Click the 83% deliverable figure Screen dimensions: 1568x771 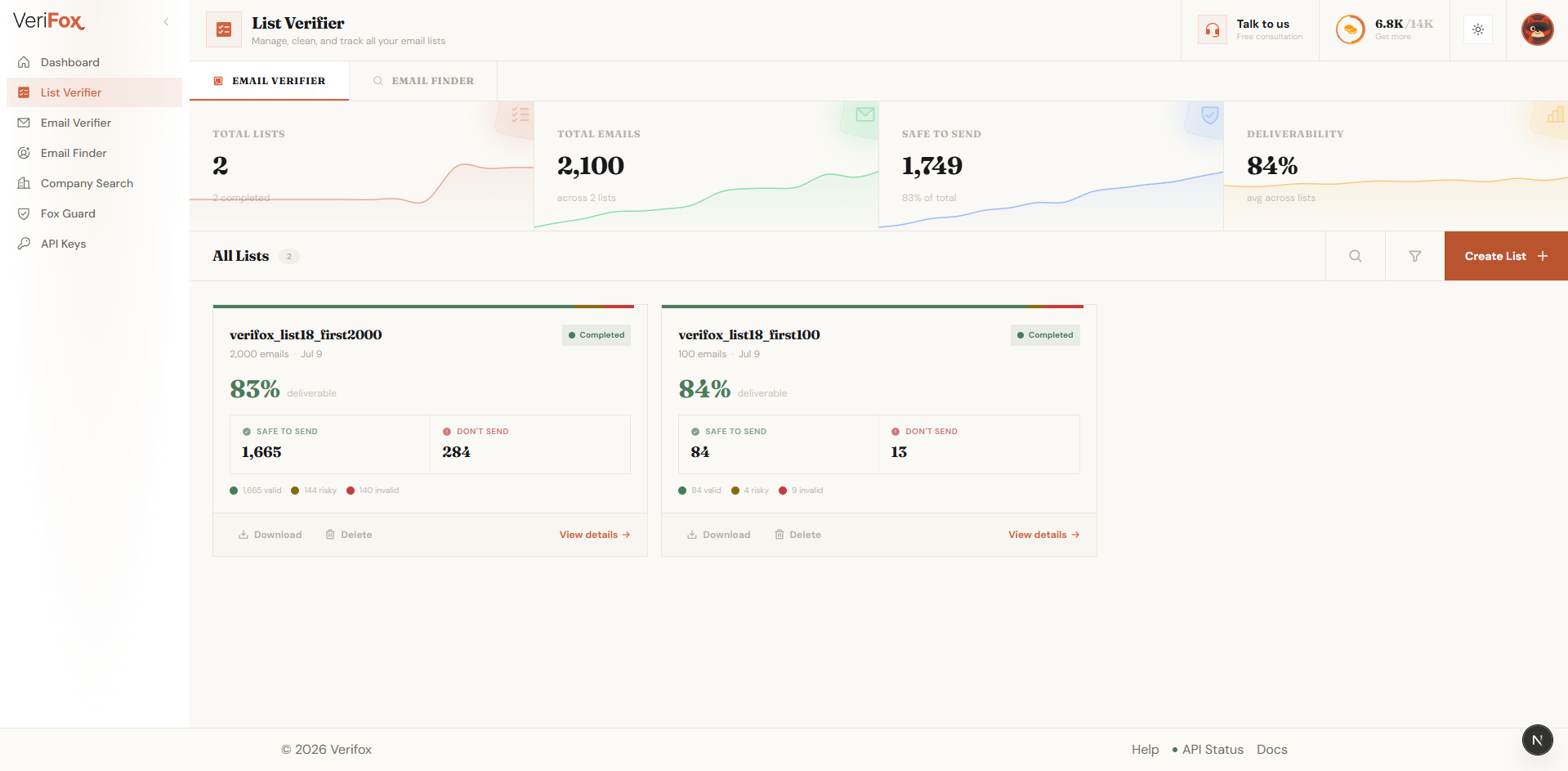[255, 389]
